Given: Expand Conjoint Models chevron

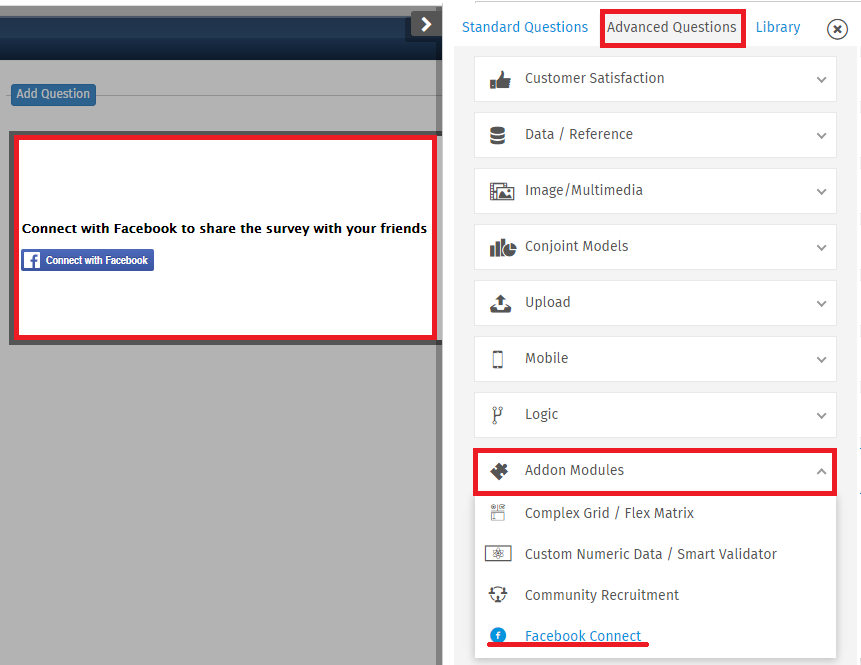Looking at the screenshot, I should coord(821,248).
